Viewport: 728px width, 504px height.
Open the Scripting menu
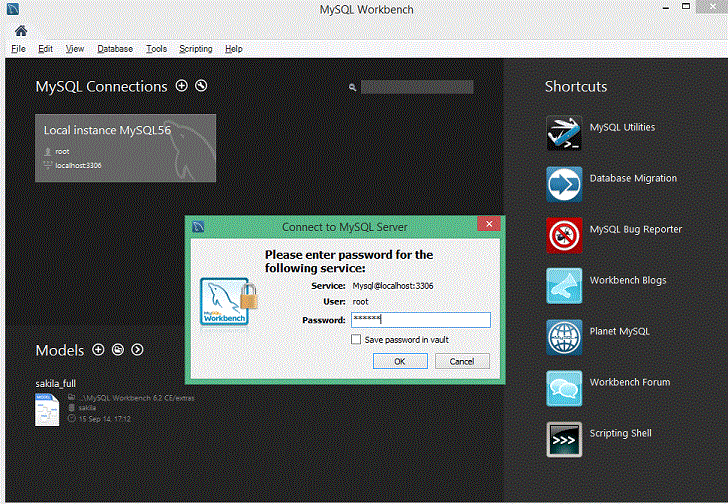tap(195, 49)
